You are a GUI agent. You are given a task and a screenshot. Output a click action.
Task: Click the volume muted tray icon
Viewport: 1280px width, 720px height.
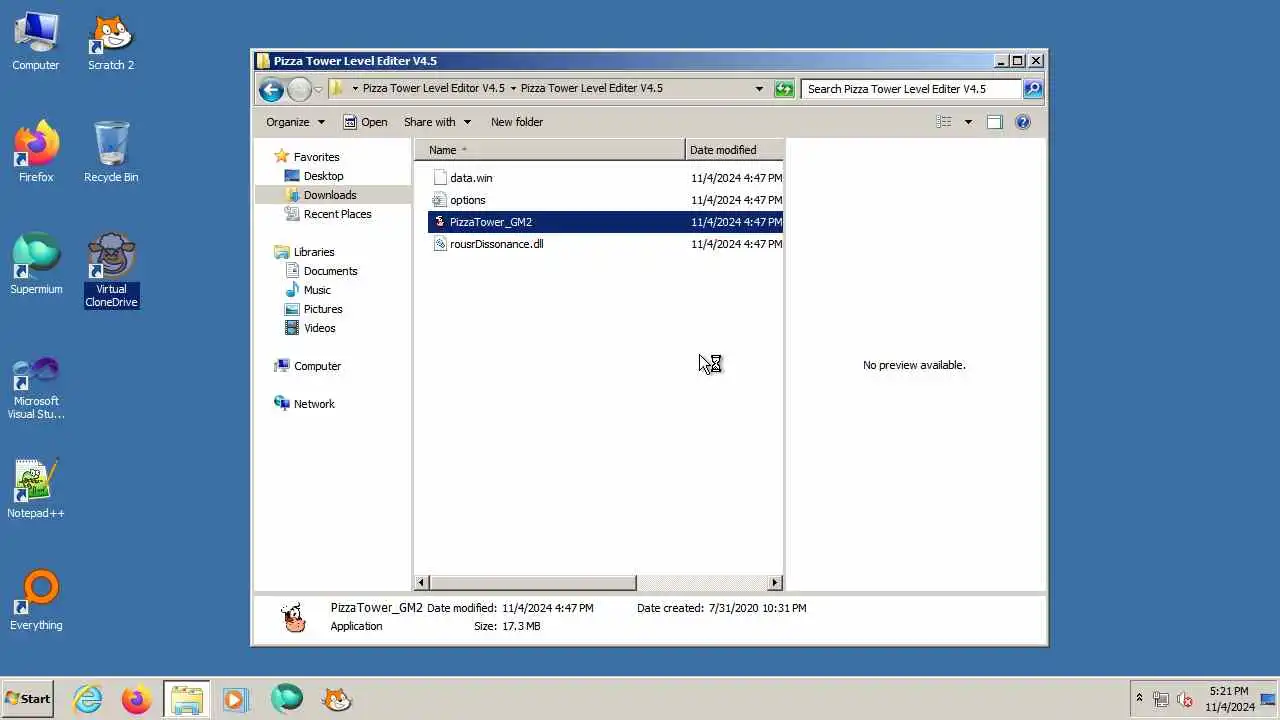point(1185,700)
